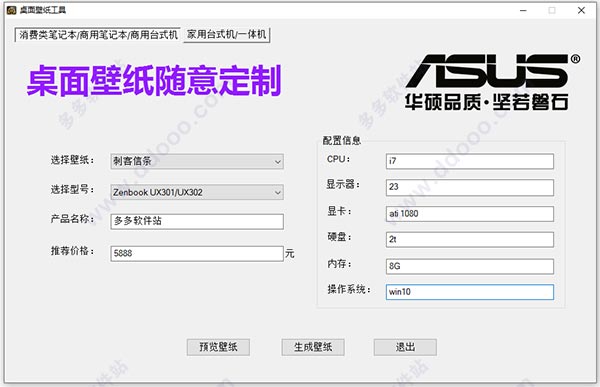Click the ASUS logo image
Screen dimensions: 600x387
(x=492, y=82)
